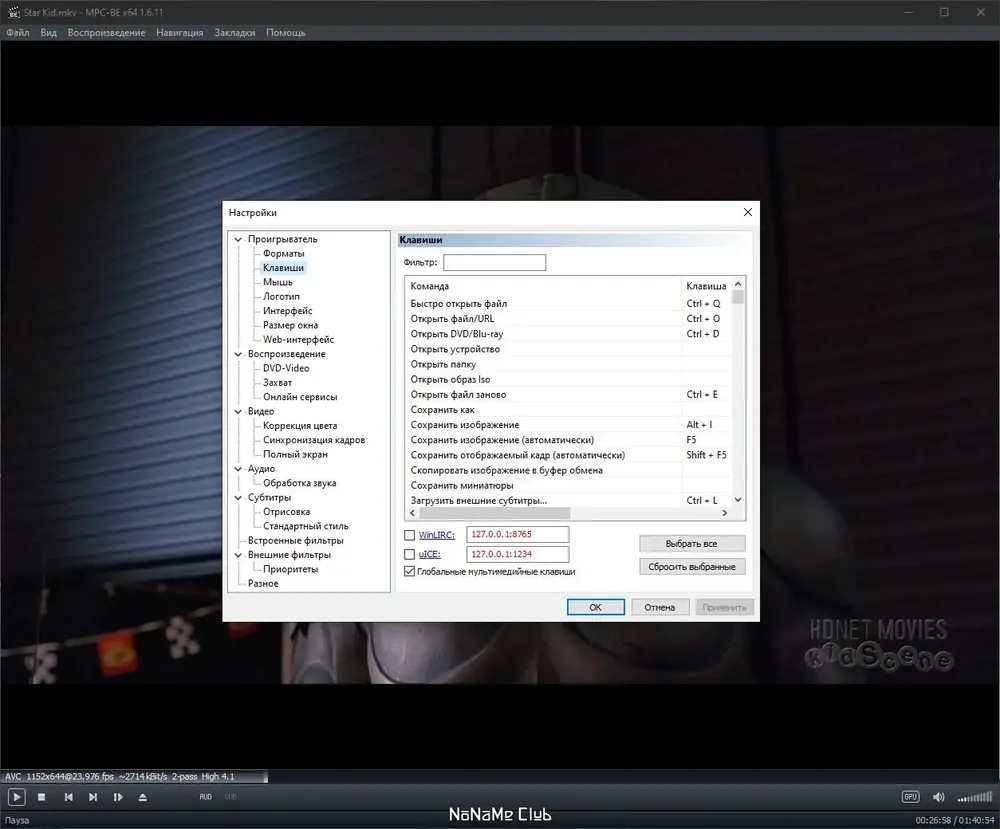Viewport: 1000px width, 829px height.
Task: Enable the uICE checkbox
Action: pyautogui.click(x=409, y=554)
